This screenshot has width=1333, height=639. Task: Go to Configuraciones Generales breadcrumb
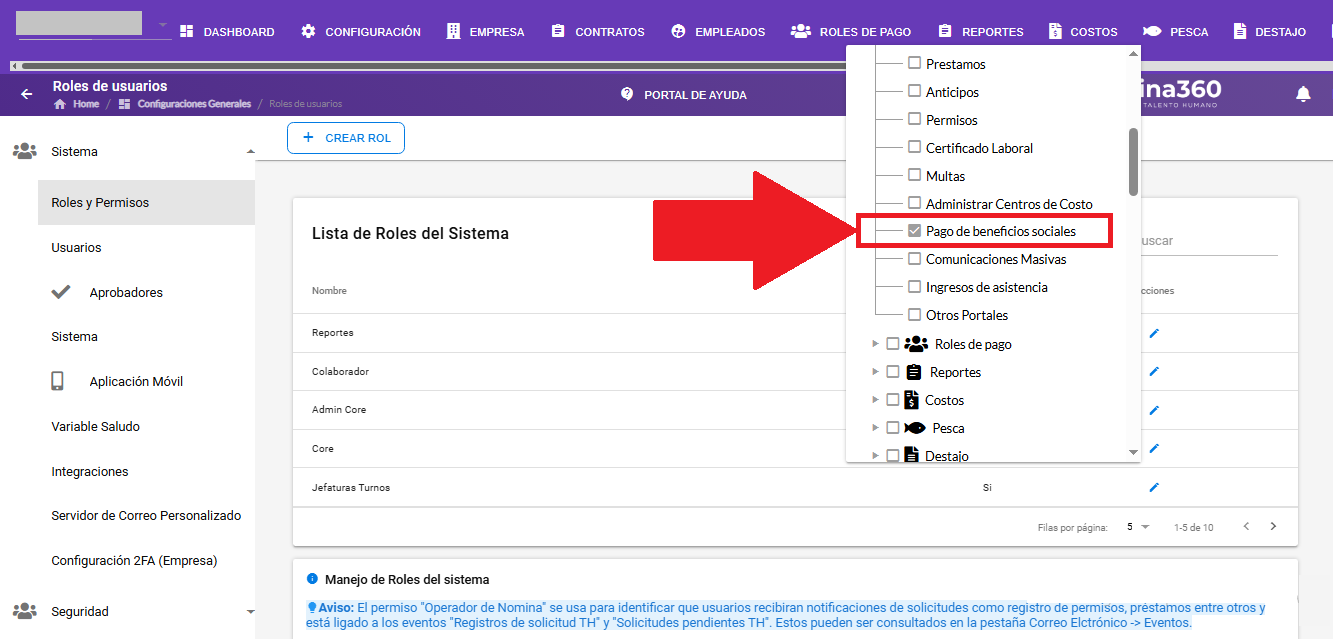point(194,104)
